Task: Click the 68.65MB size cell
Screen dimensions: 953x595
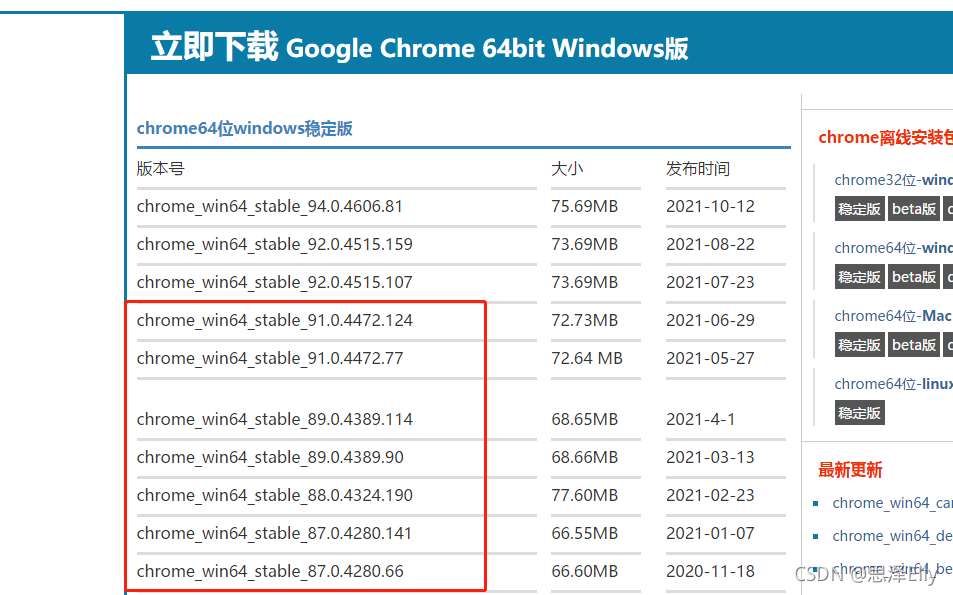Action: coord(585,419)
